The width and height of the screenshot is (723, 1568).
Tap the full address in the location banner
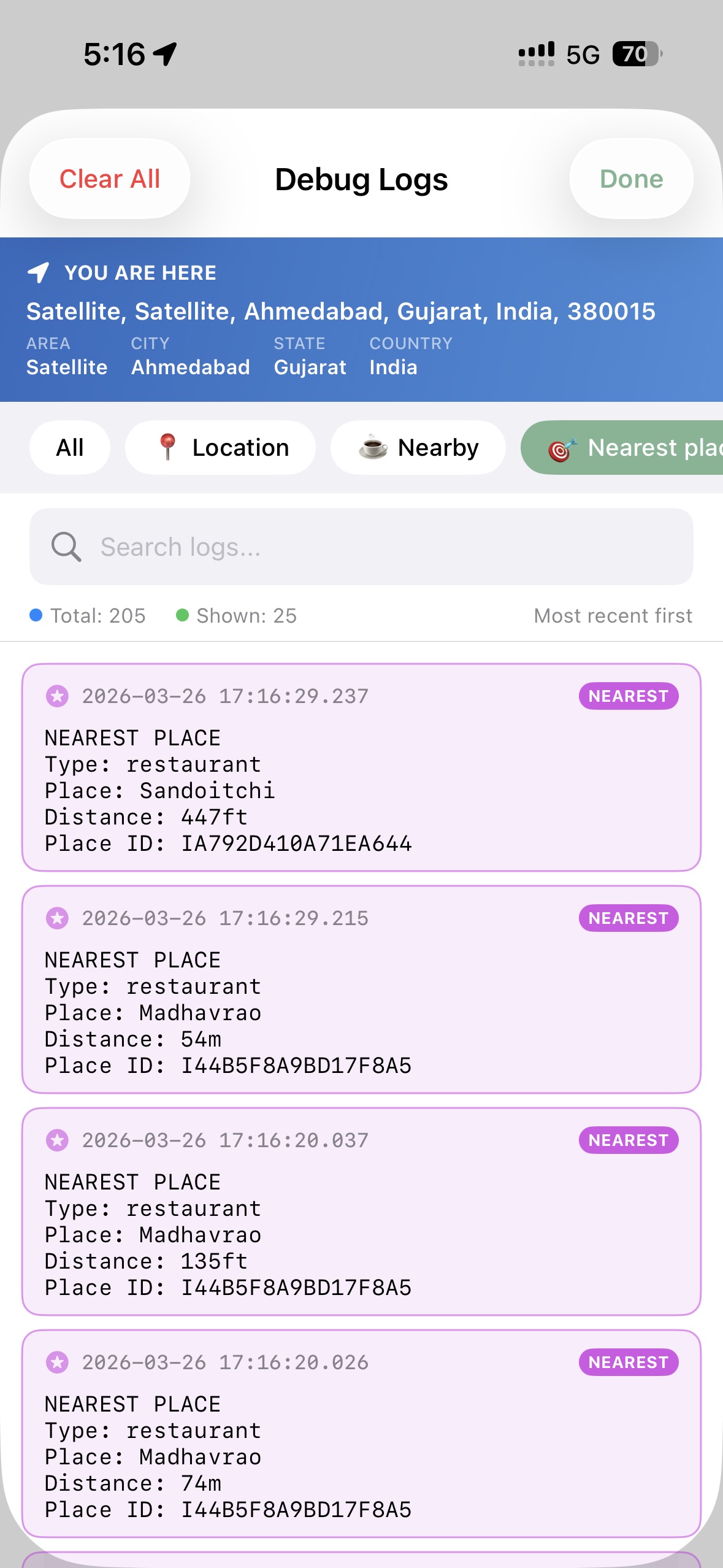pos(341,312)
